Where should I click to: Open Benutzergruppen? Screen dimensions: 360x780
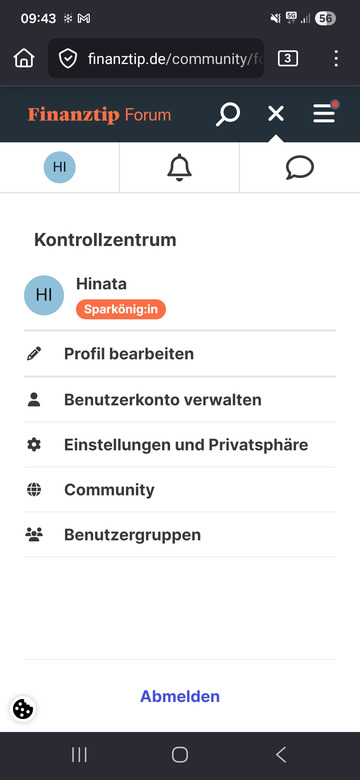[180, 535]
